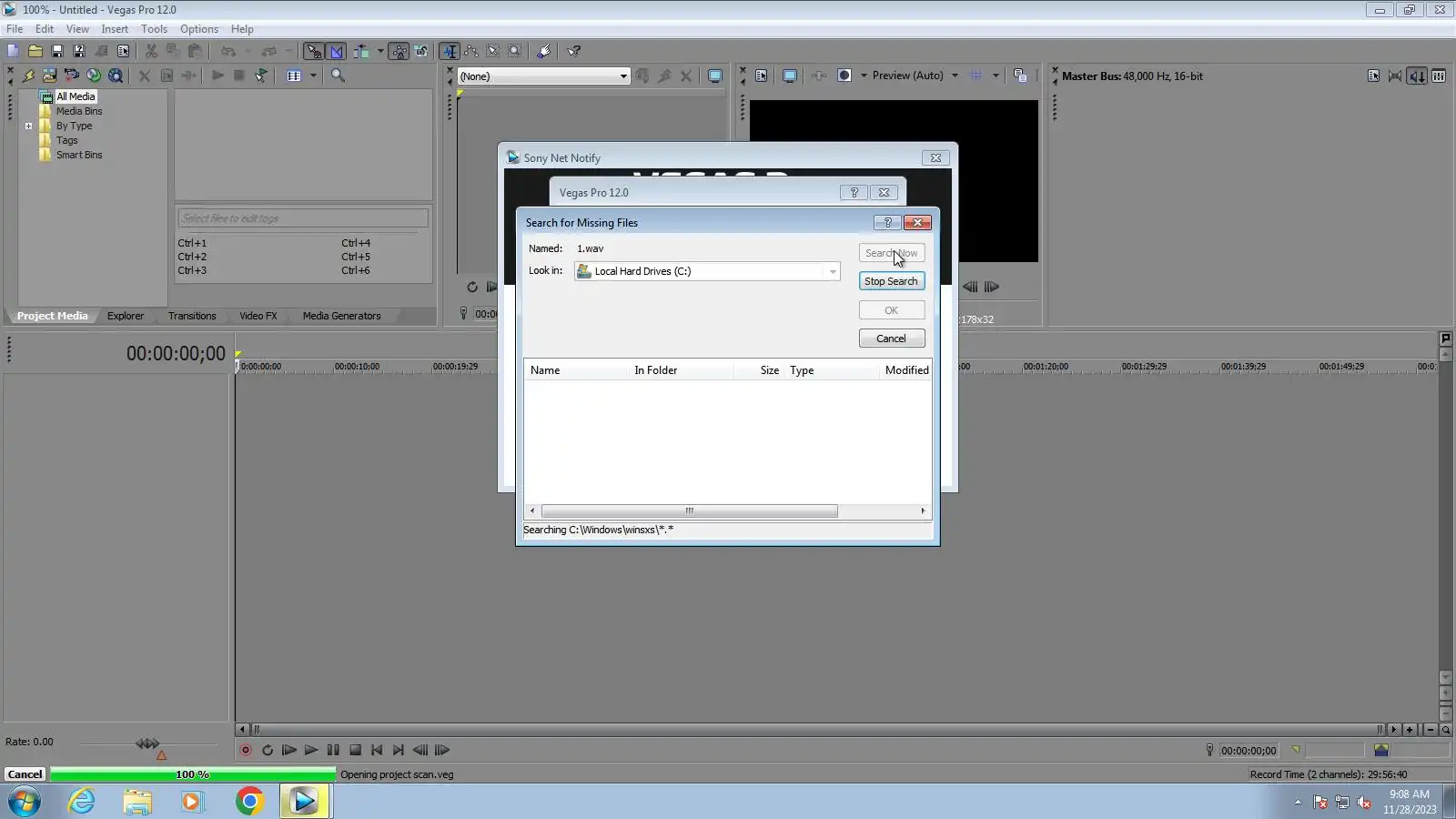Click Play From Start in transport bar
1456x819 pixels.
pos(289,750)
